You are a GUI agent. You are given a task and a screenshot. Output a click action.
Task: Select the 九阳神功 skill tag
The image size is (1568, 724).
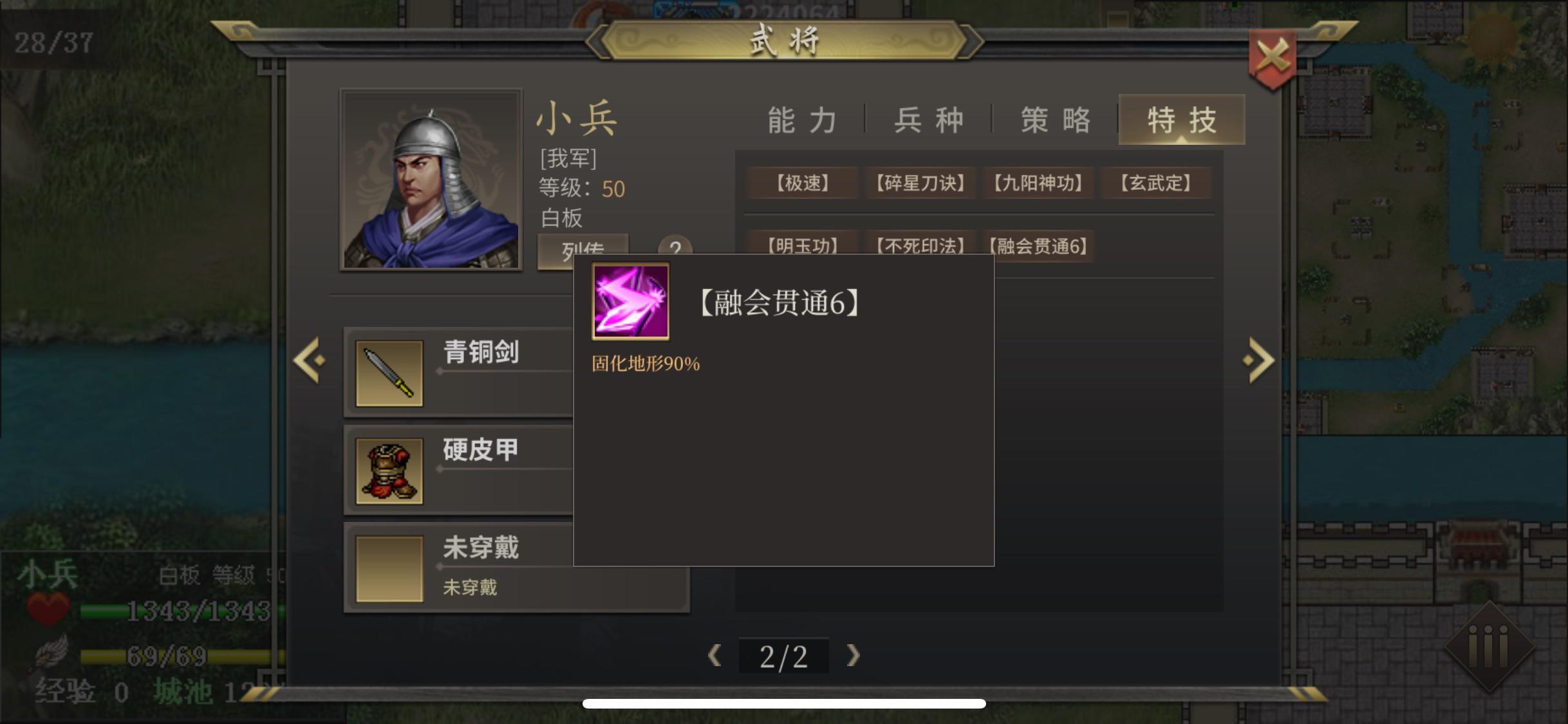pos(1039,183)
